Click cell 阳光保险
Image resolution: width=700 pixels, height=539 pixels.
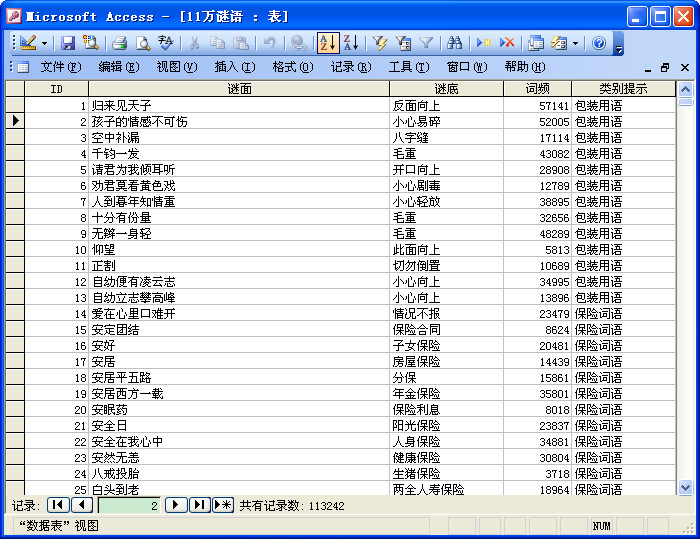coord(446,426)
